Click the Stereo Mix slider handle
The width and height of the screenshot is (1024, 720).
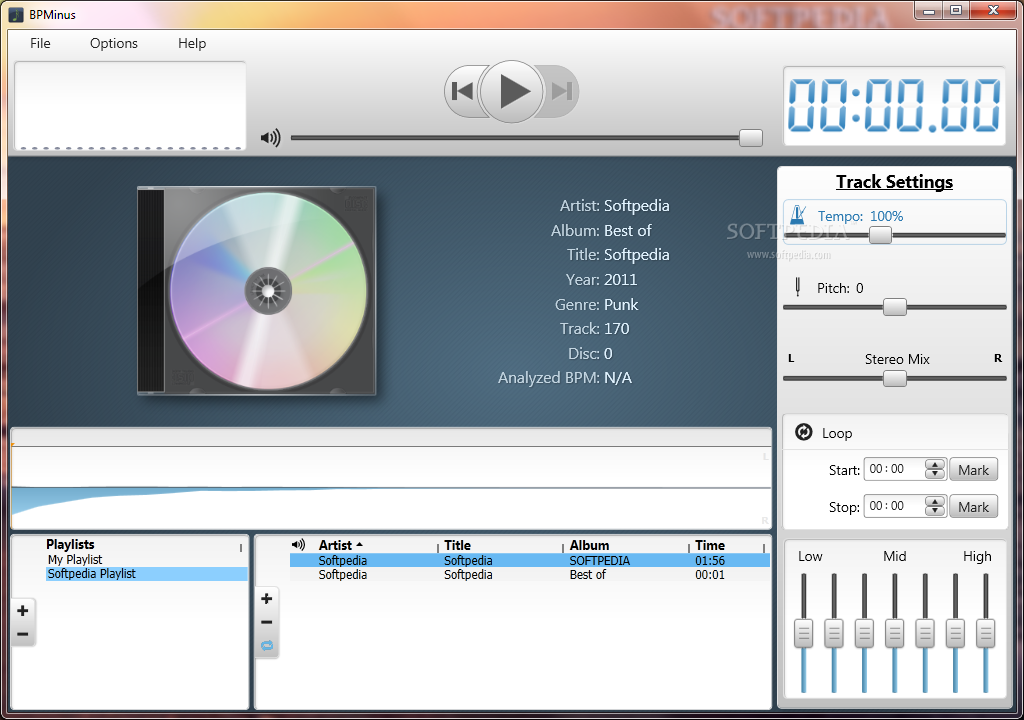click(895, 378)
